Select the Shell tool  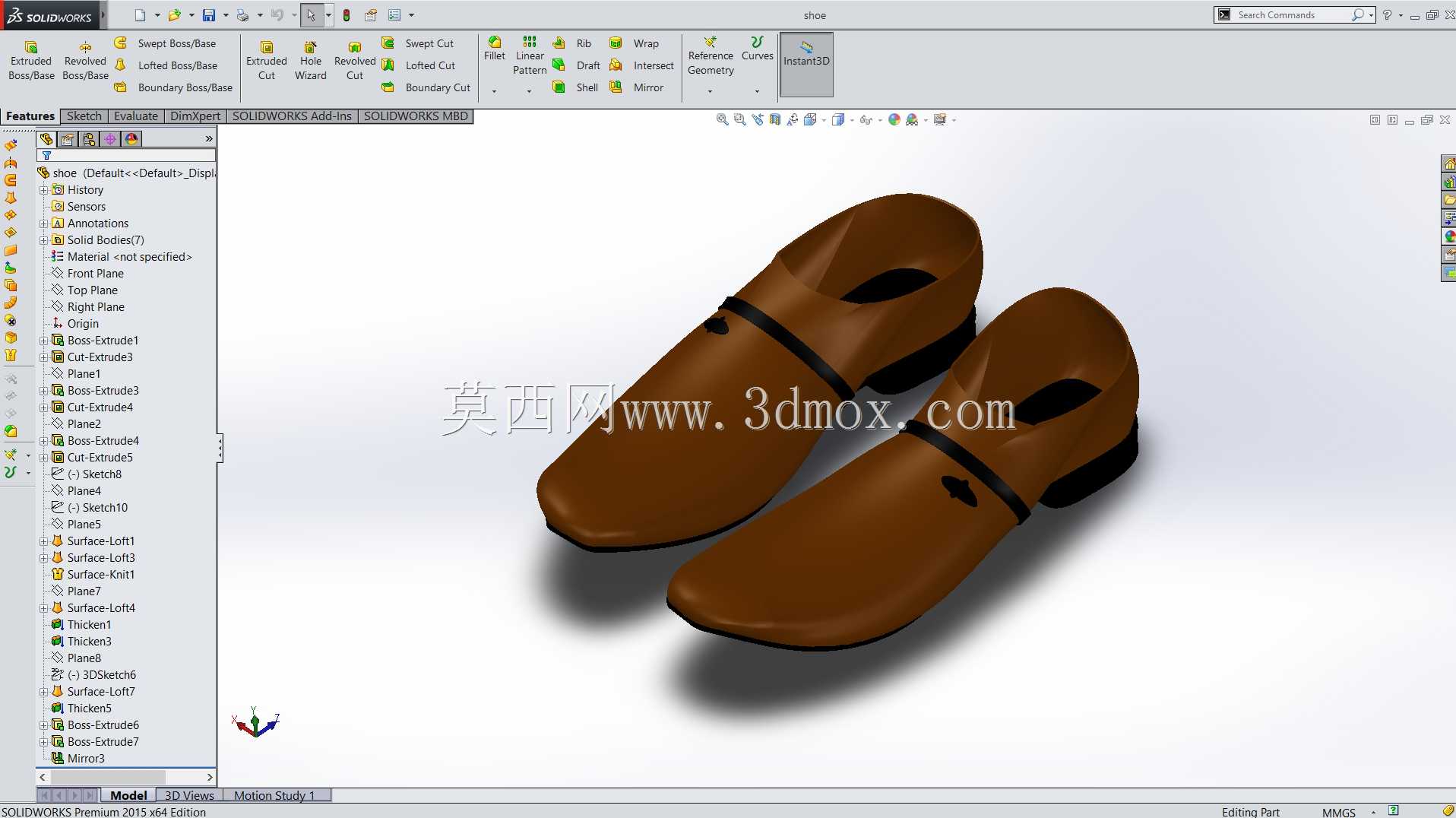click(576, 87)
